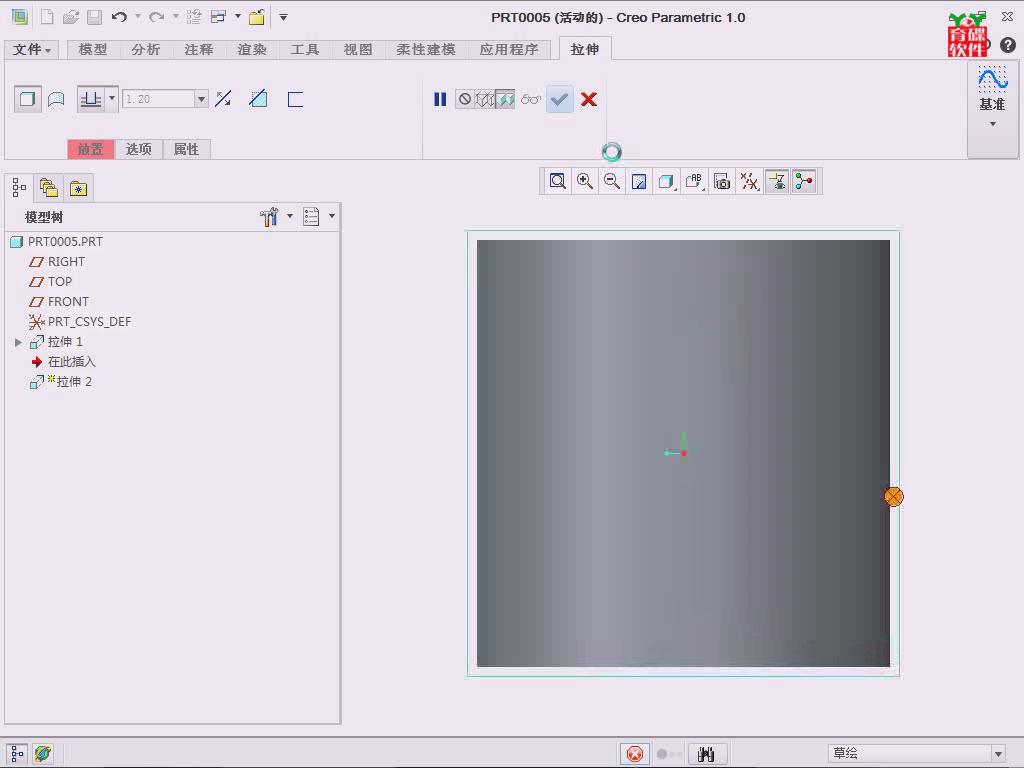This screenshot has width=1024, height=768.
Task: Open the depth value 1.20 dropdown
Action: 201,99
